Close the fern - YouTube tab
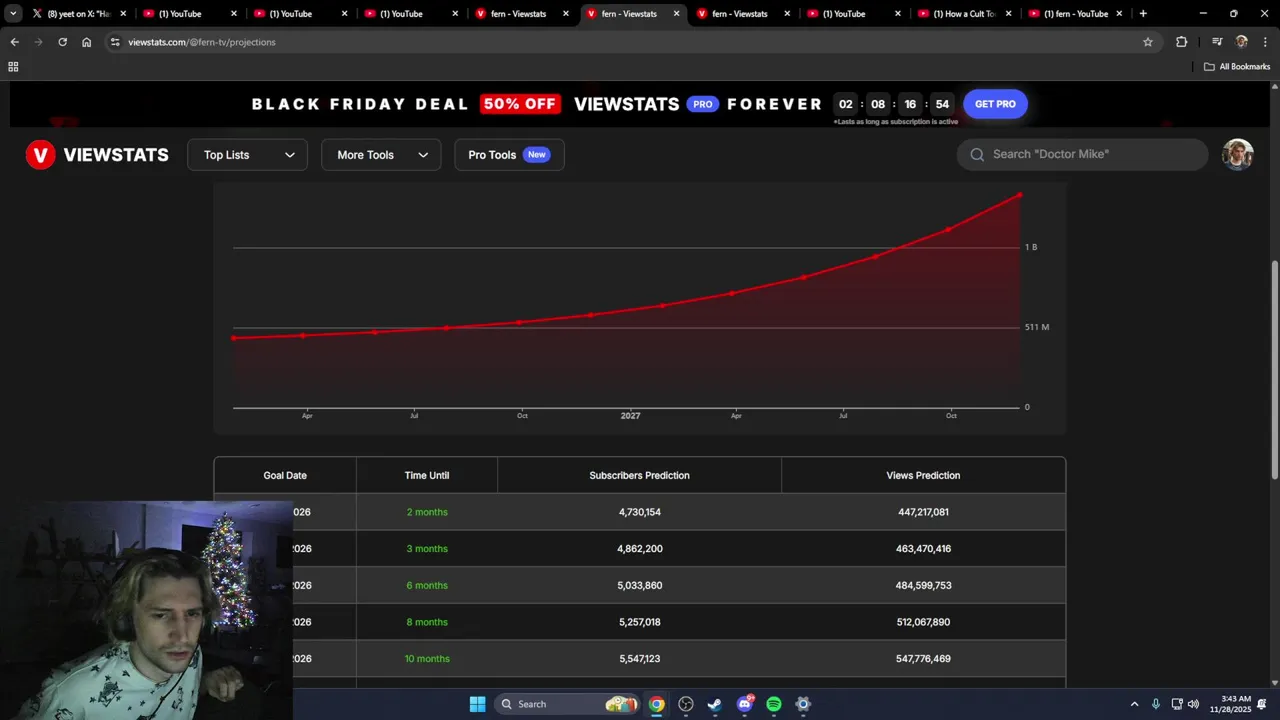The image size is (1280, 720). [1120, 14]
